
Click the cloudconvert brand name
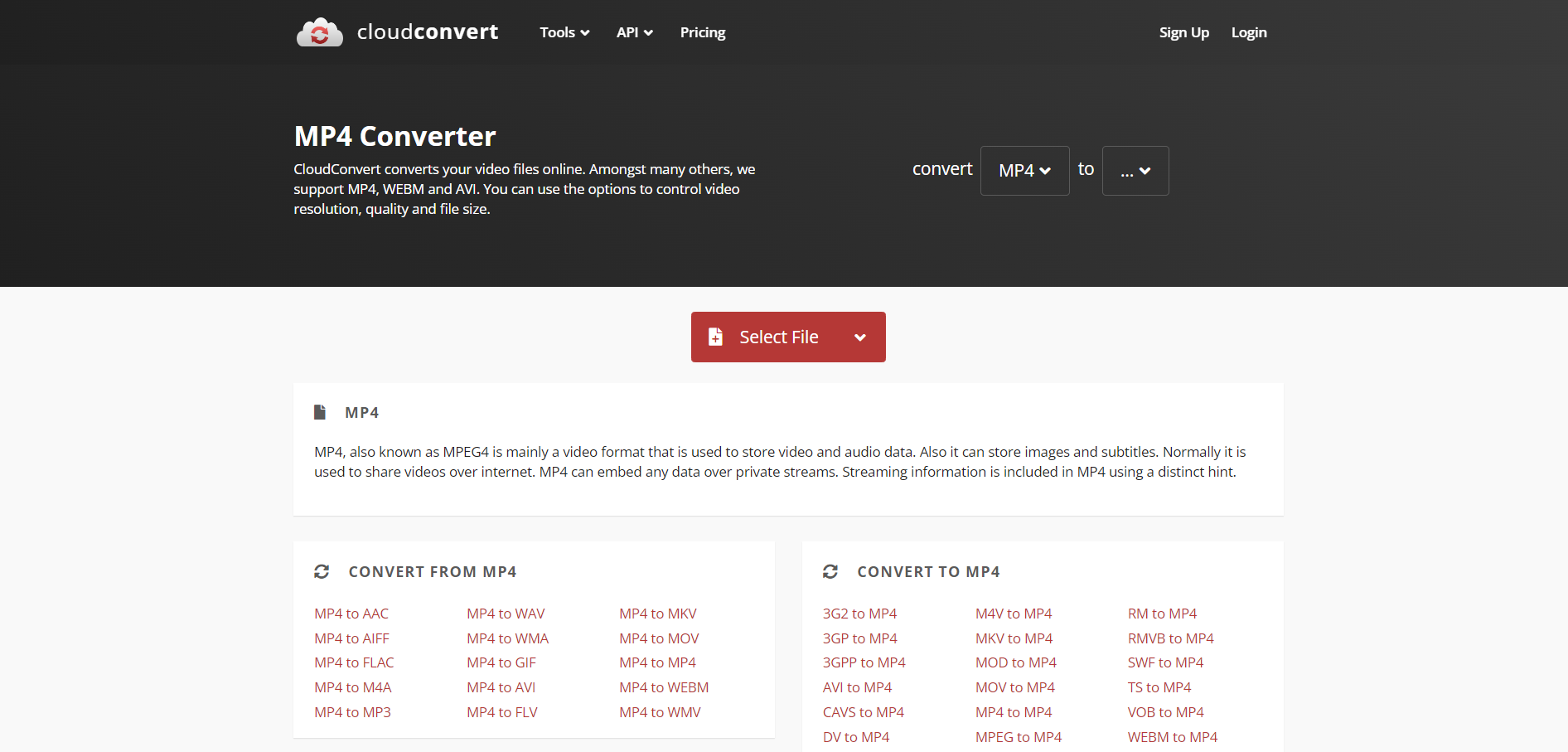pyautogui.click(x=428, y=32)
